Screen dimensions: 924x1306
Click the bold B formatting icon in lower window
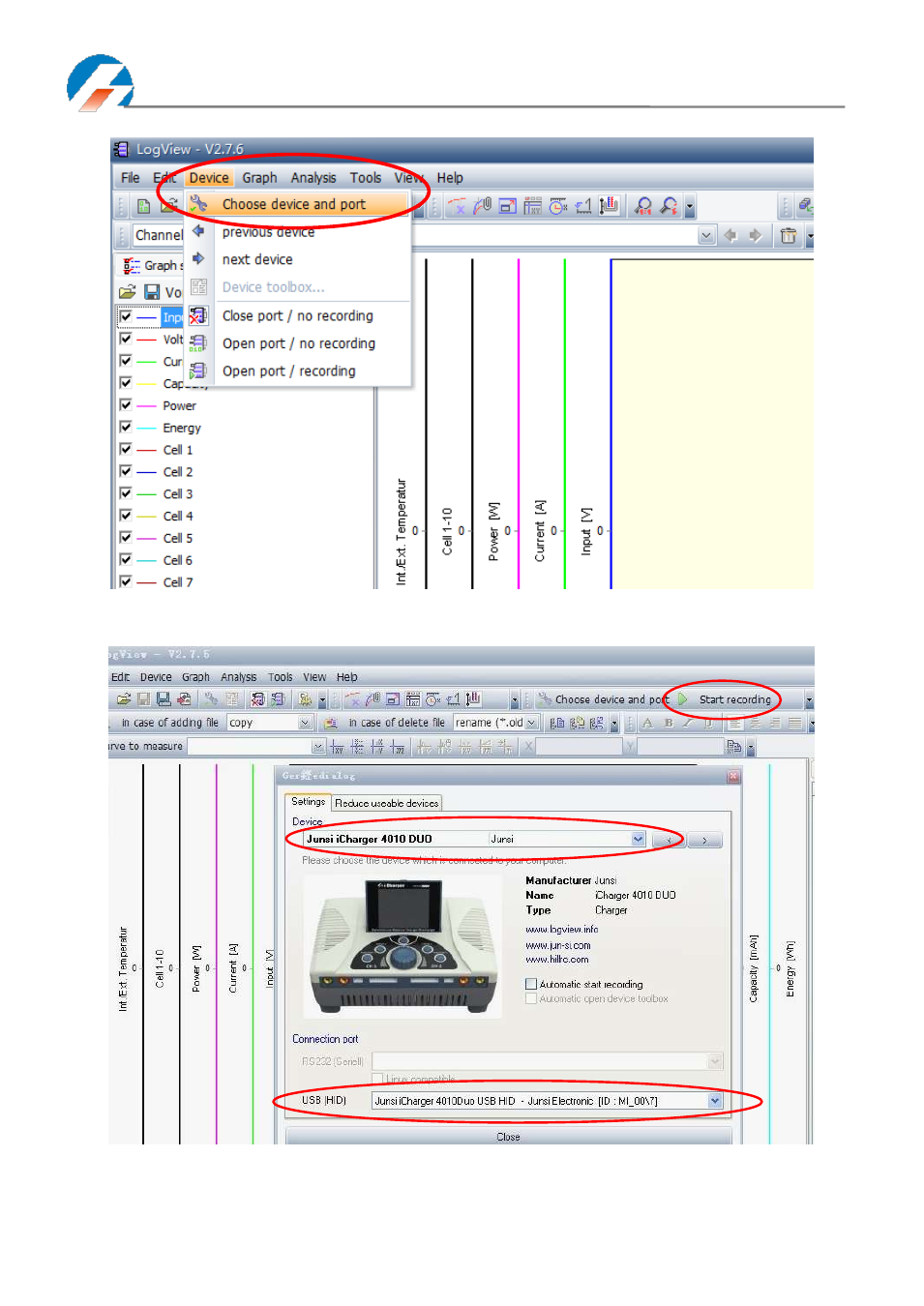coord(669,723)
